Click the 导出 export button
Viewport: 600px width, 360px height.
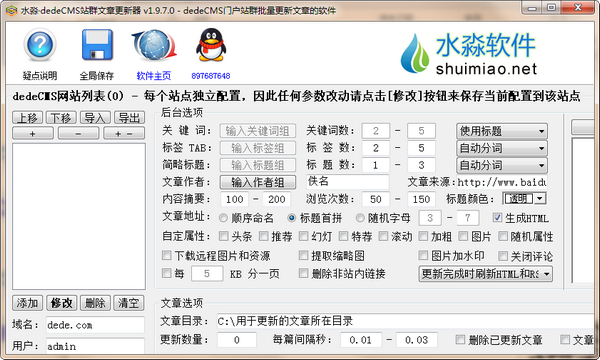tap(129, 117)
